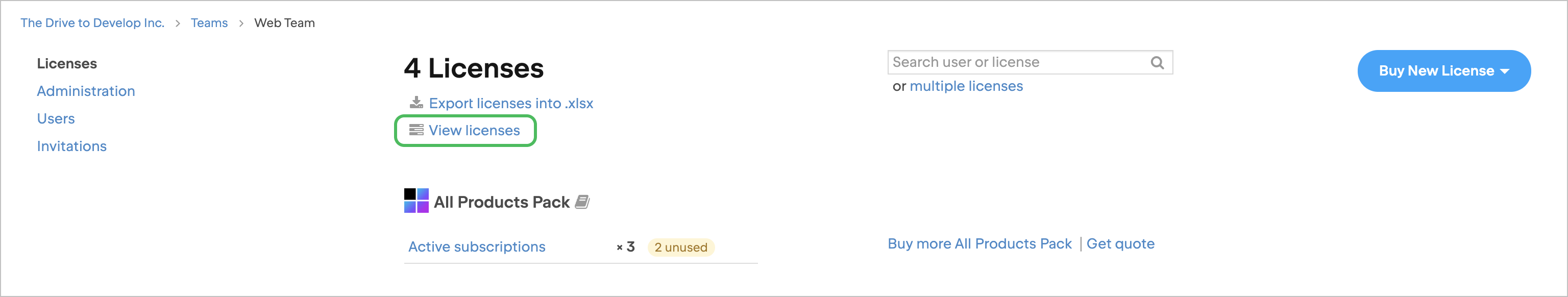Click Buy more All Products Pack
Viewport: 1568px width, 297px height.
click(x=979, y=243)
